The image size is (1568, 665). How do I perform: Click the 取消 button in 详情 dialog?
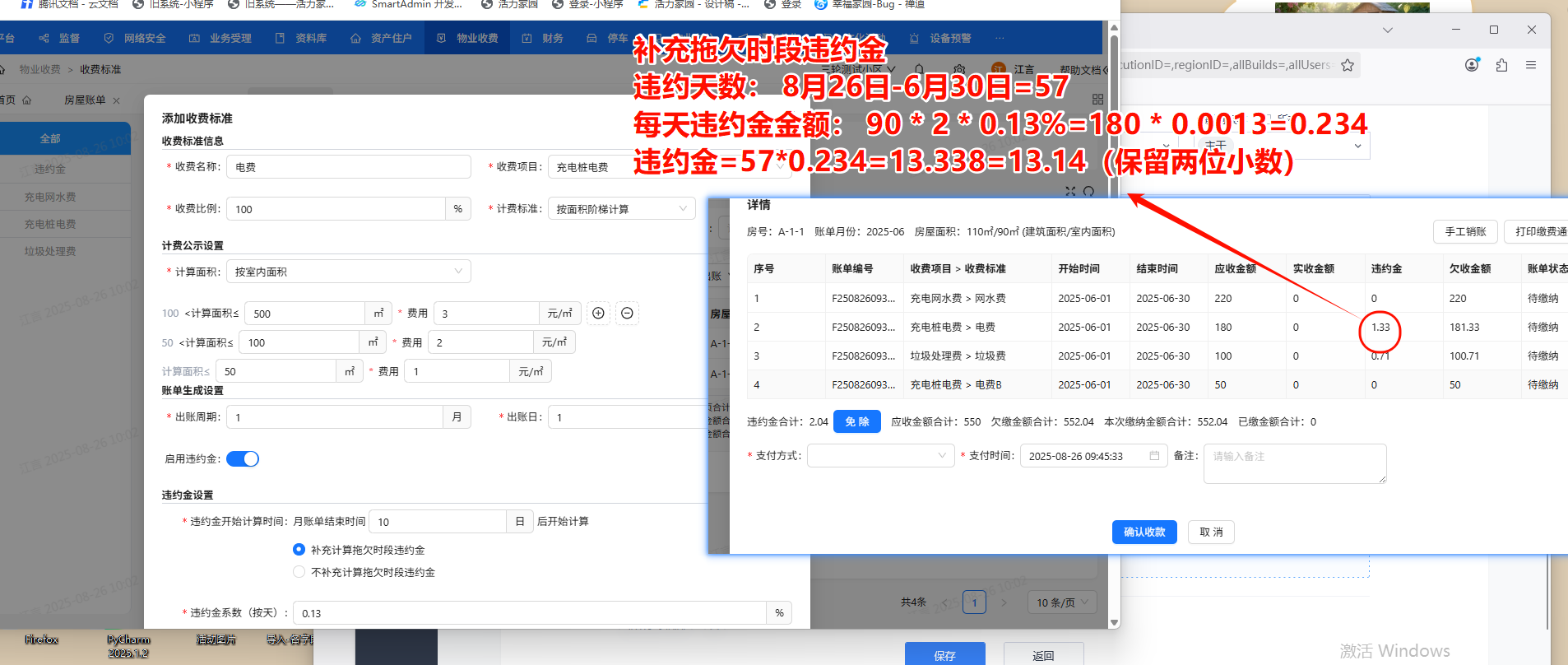(x=1211, y=532)
